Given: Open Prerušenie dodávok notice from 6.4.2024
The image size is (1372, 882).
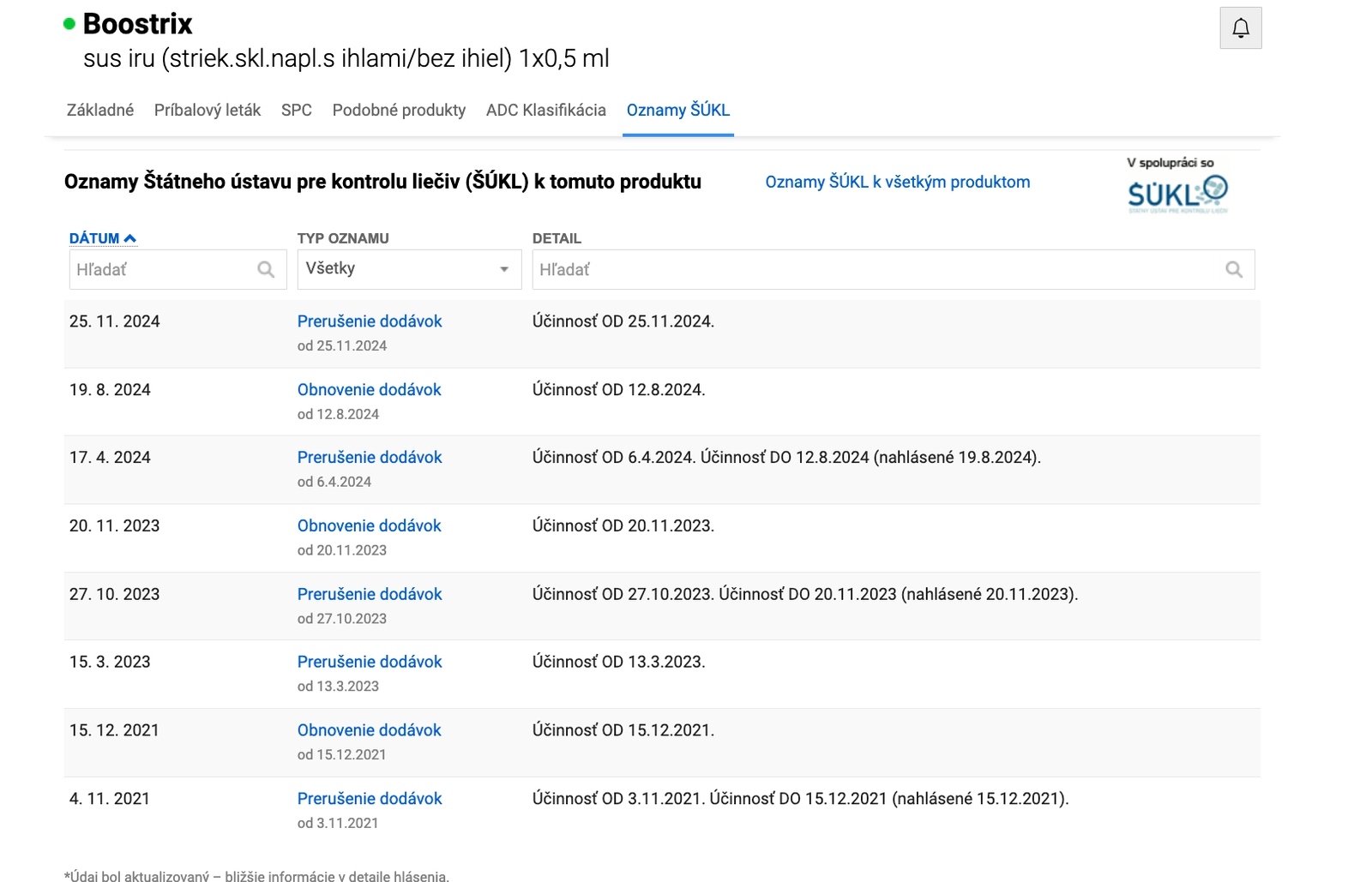Looking at the screenshot, I should click(x=370, y=458).
